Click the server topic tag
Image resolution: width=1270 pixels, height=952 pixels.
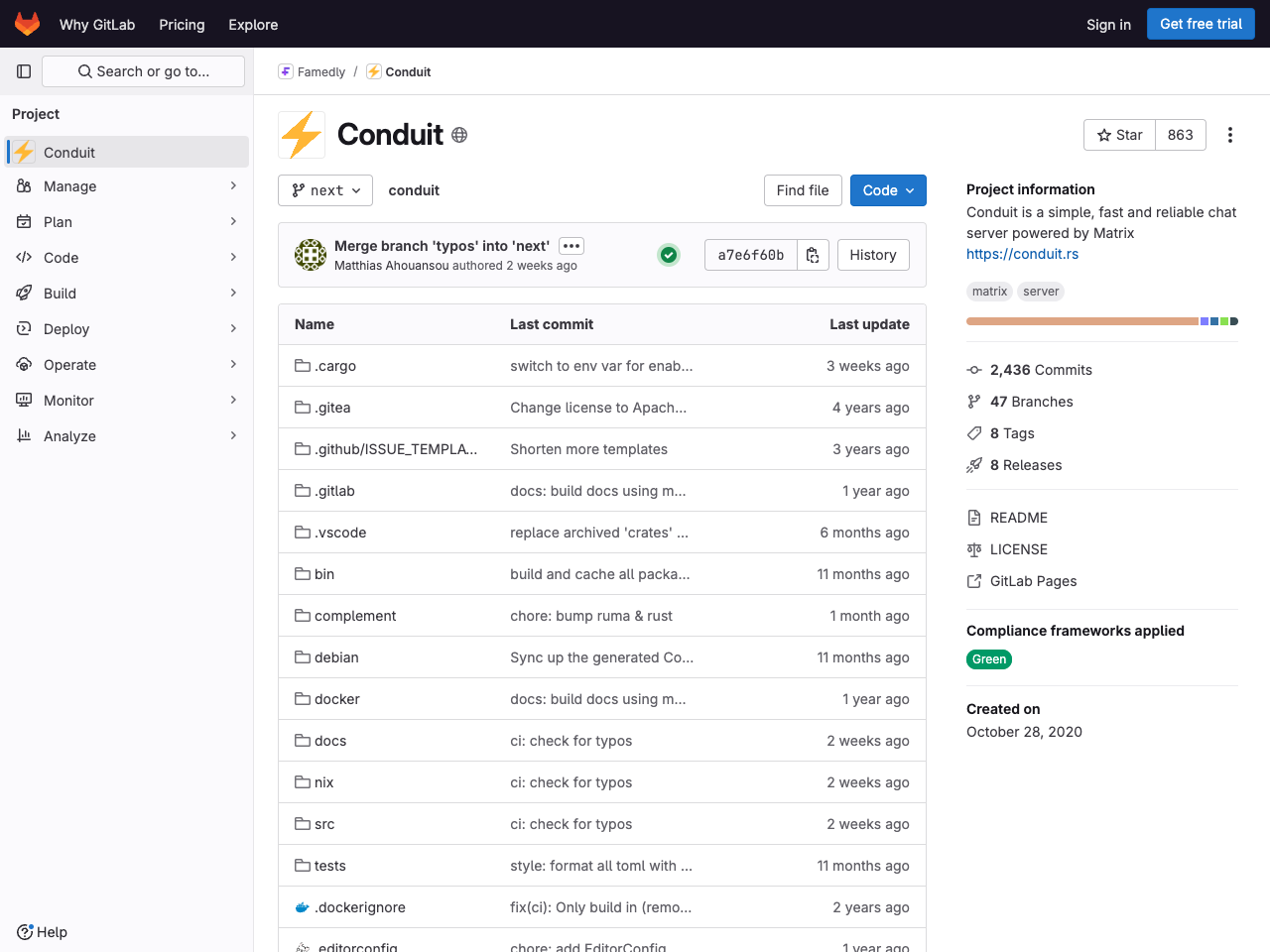coord(1041,292)
